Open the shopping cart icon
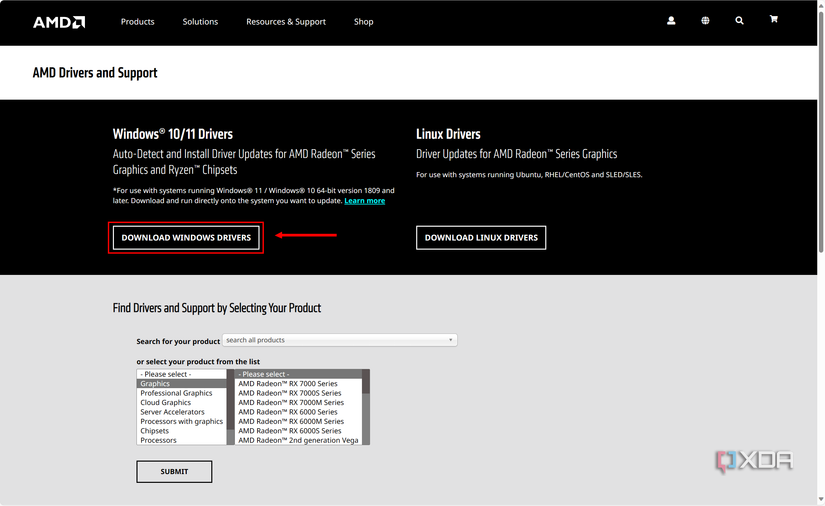The height and width of the screenshot is (506, 825). tap(773, 19)
